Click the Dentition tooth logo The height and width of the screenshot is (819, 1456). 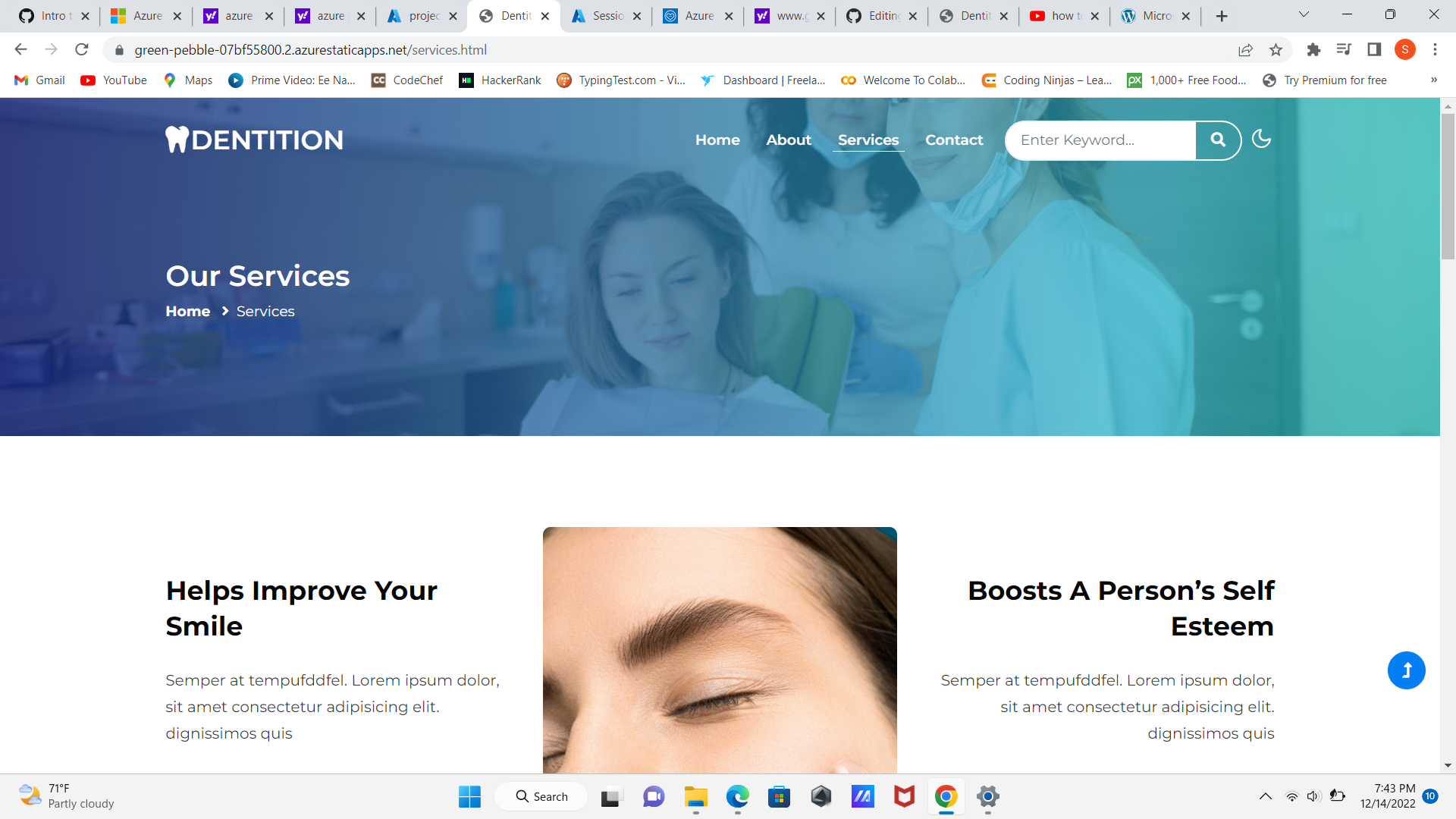click(x=254, y=140)
